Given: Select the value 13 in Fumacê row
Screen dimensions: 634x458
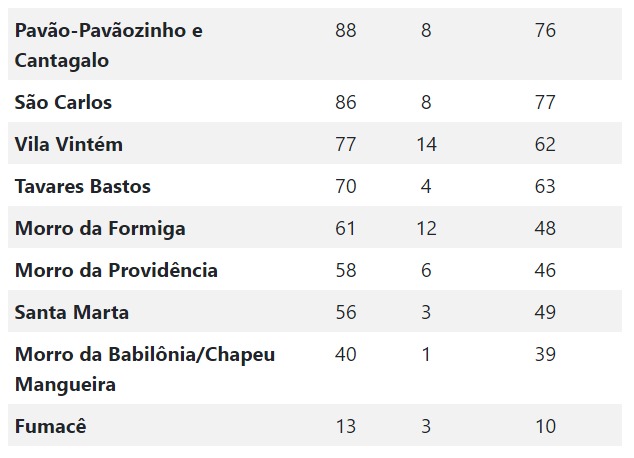Looking at the screenshot, I should (346, 426).
